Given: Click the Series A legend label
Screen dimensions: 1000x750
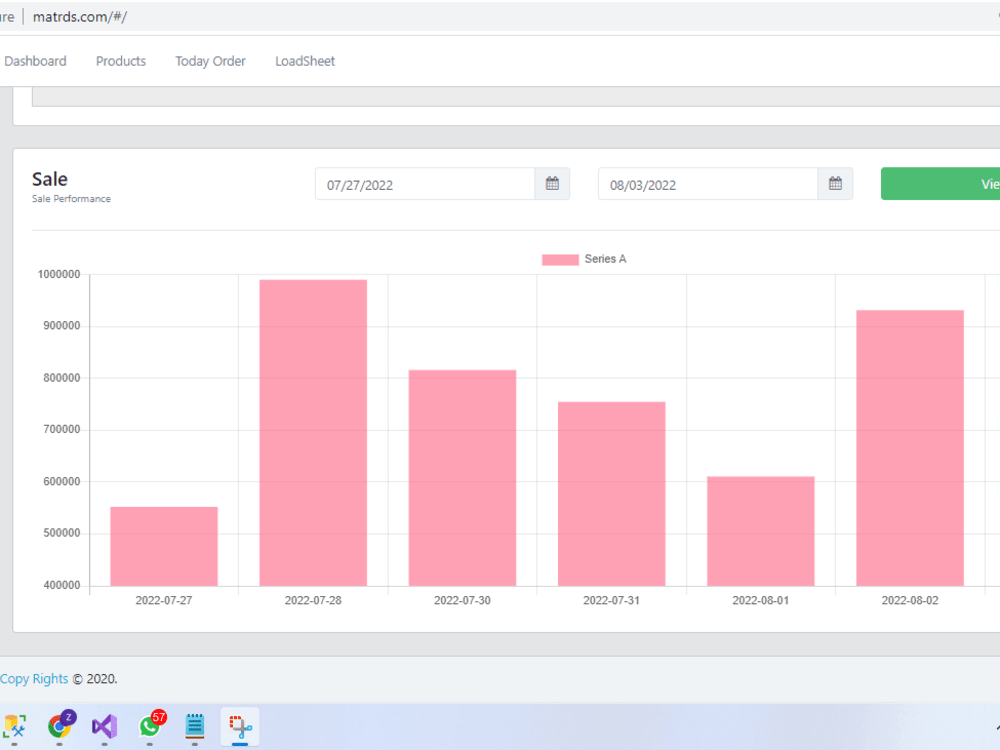Looking at the screenshot, I should click(605, 259).
